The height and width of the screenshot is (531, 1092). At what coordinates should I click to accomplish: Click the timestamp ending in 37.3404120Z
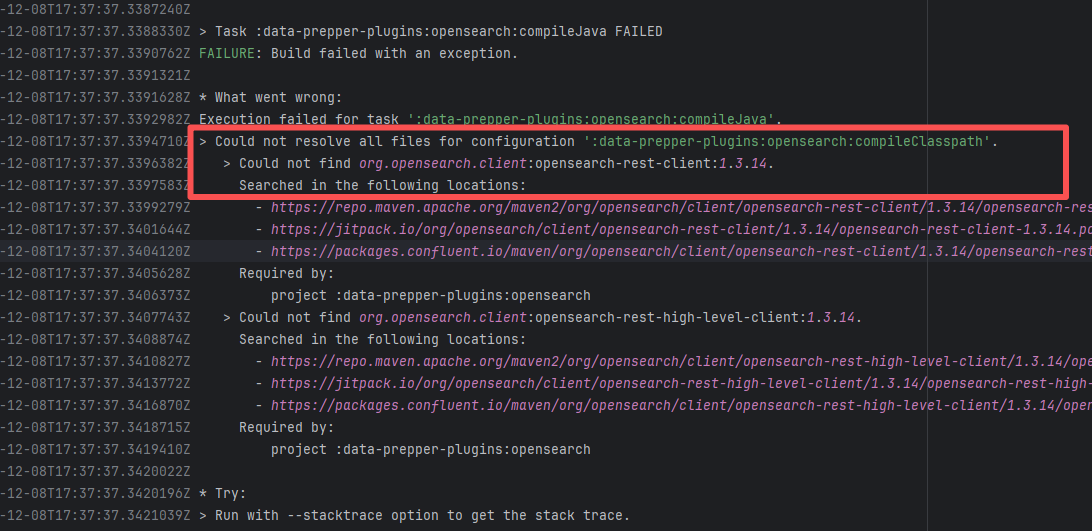(95, 251)
